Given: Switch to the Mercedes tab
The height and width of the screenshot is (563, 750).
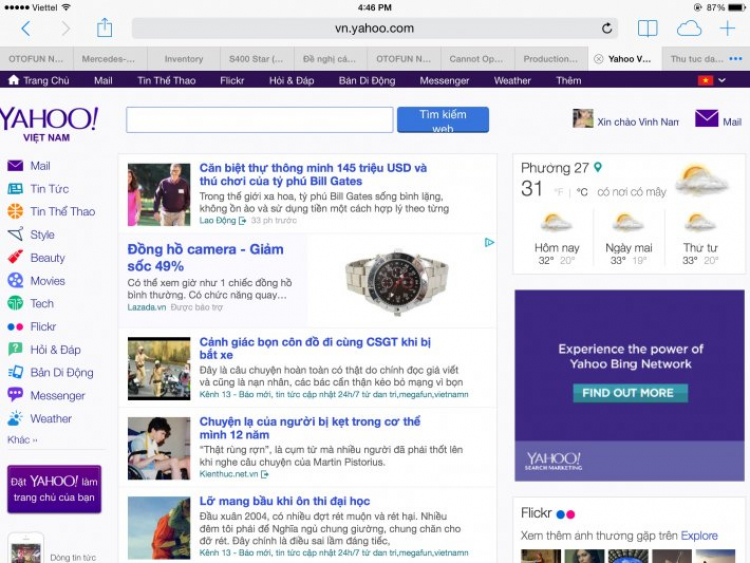Looking at the screenshot, I should tap(110, 59).
